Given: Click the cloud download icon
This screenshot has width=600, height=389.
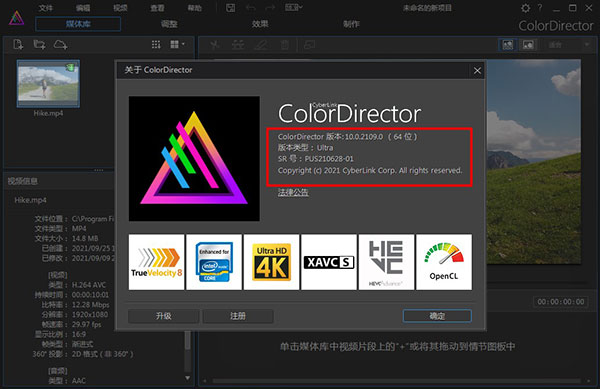Looking at the screenshot, I should [60, 45].
